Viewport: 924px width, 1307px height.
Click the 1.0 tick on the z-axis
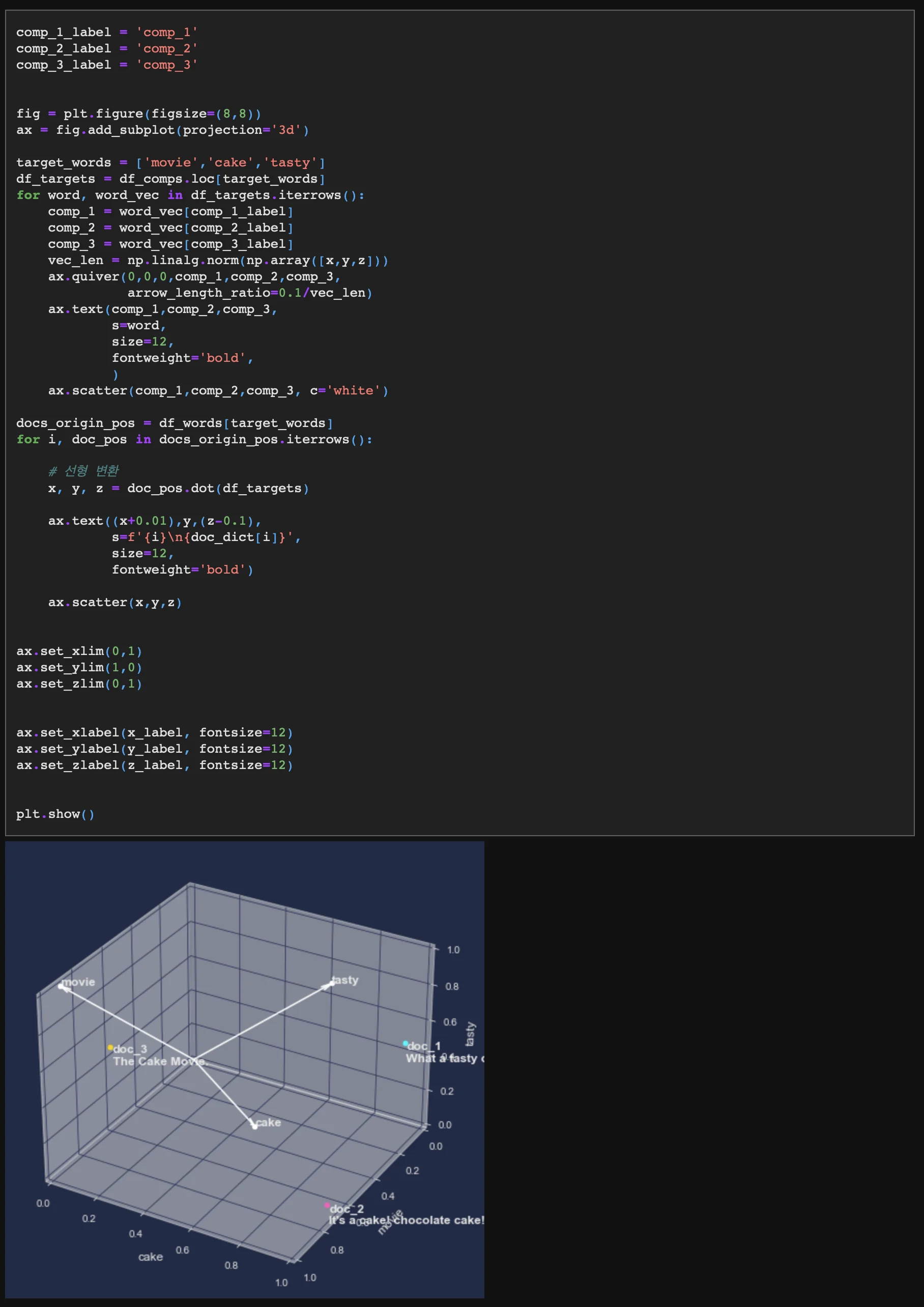click(453, 950)
